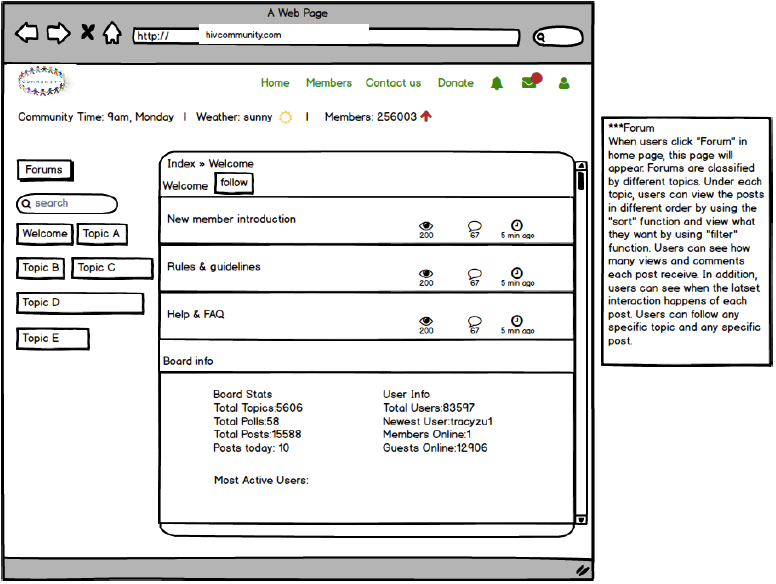
Task: Click the browser back arrow
Action: (27, 33)
